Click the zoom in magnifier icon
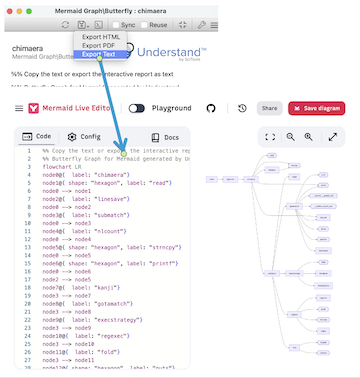 click(308, 137)
